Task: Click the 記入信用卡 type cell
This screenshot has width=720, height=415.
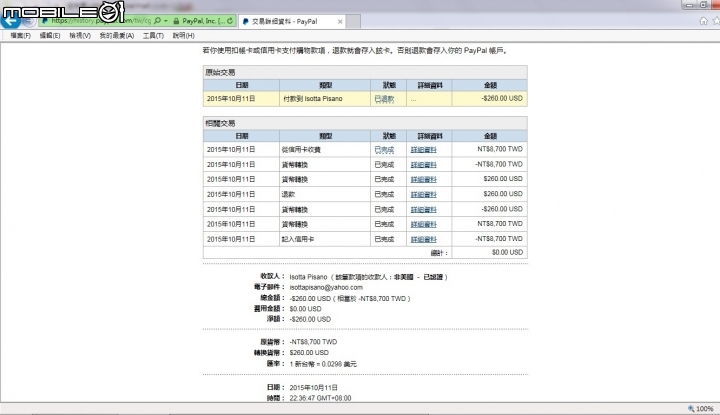Action: [325, 239]
